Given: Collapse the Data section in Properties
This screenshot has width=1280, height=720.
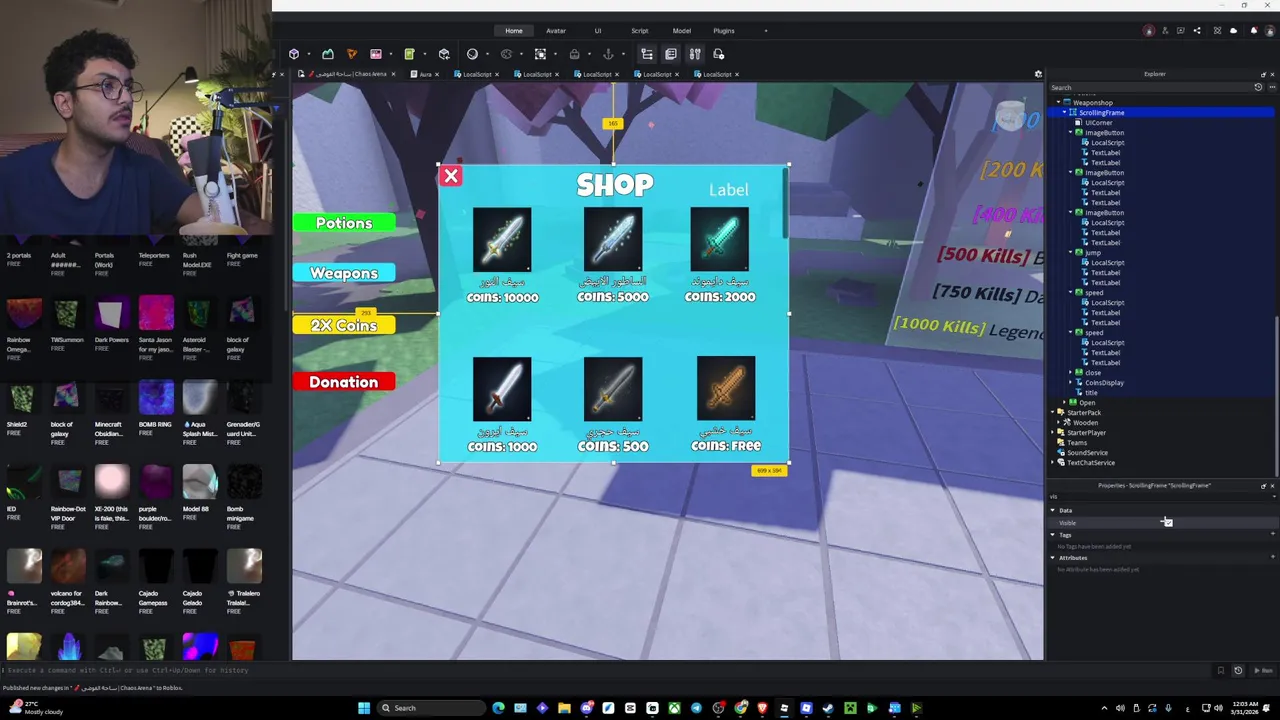Looking at the screenshot, I should point(1052,510).
